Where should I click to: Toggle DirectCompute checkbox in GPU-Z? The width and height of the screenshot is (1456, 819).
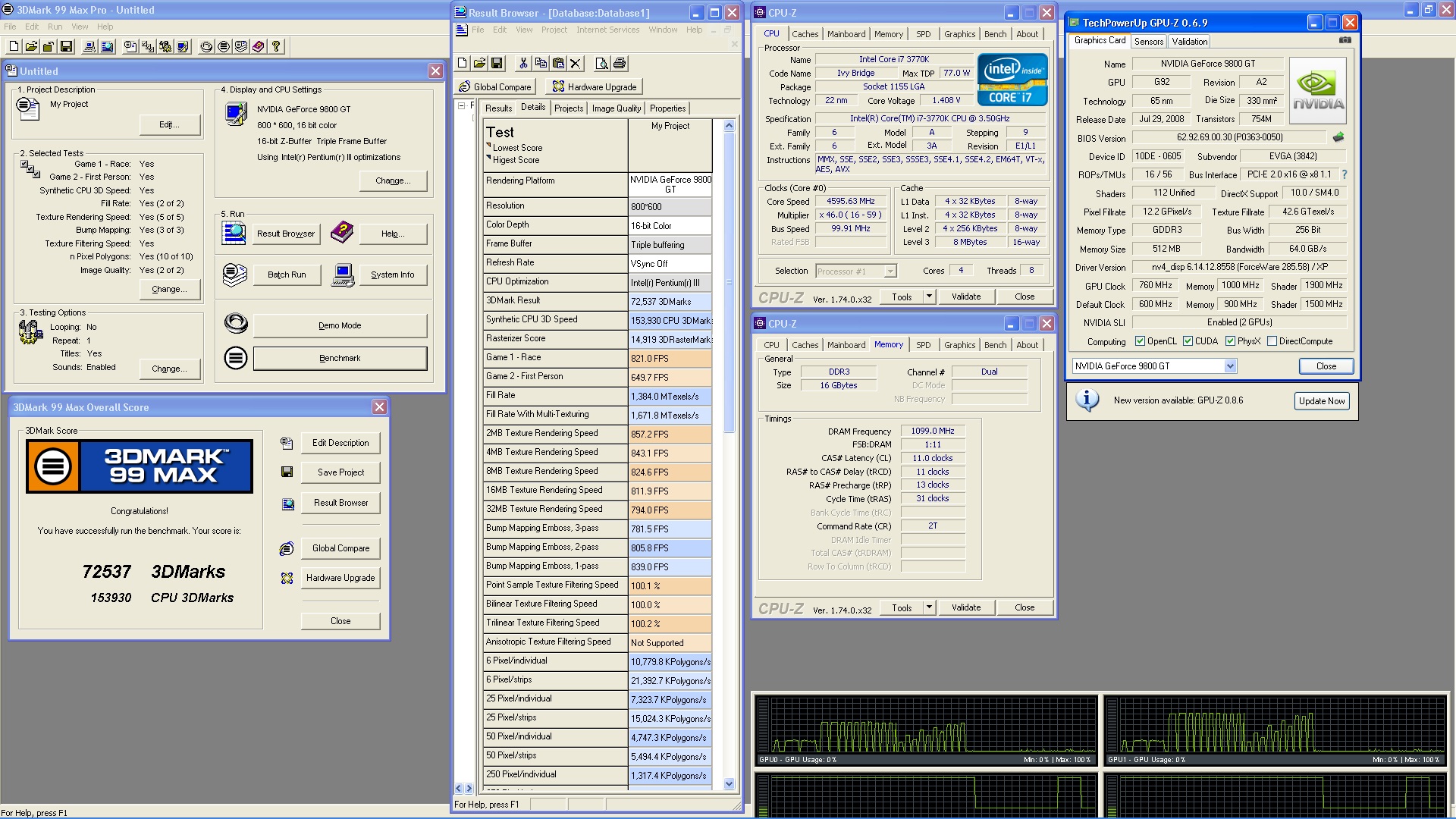[1272, 341]
